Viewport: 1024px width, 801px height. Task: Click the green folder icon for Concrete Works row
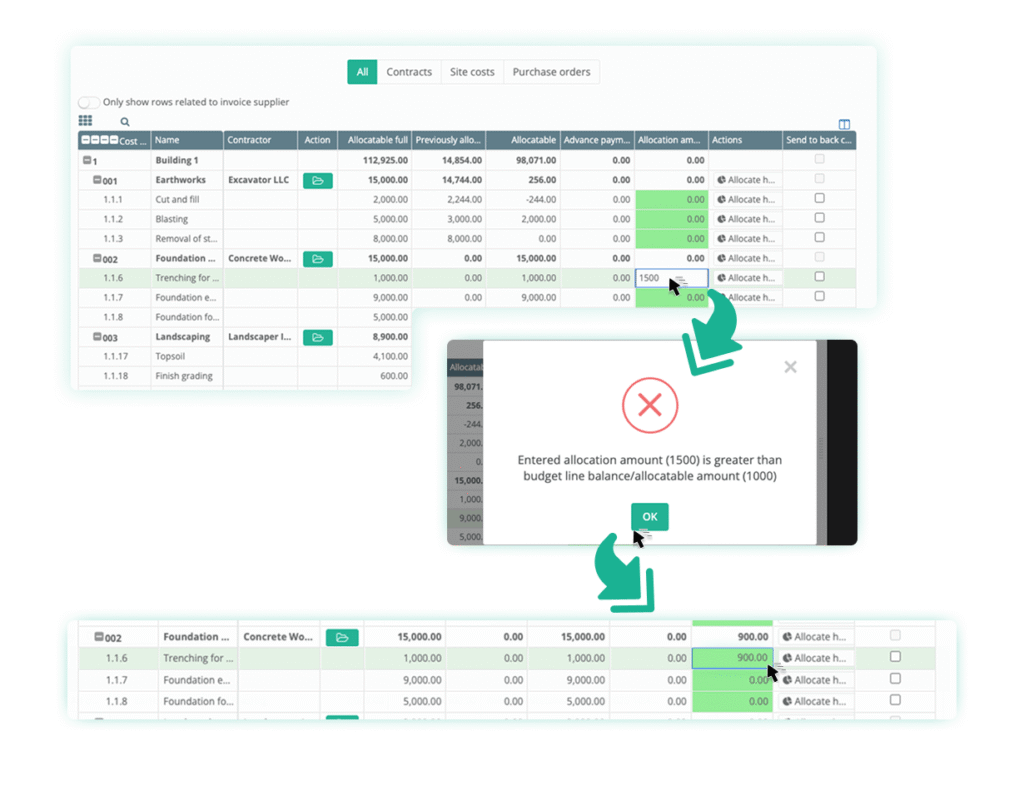point(318,259)
